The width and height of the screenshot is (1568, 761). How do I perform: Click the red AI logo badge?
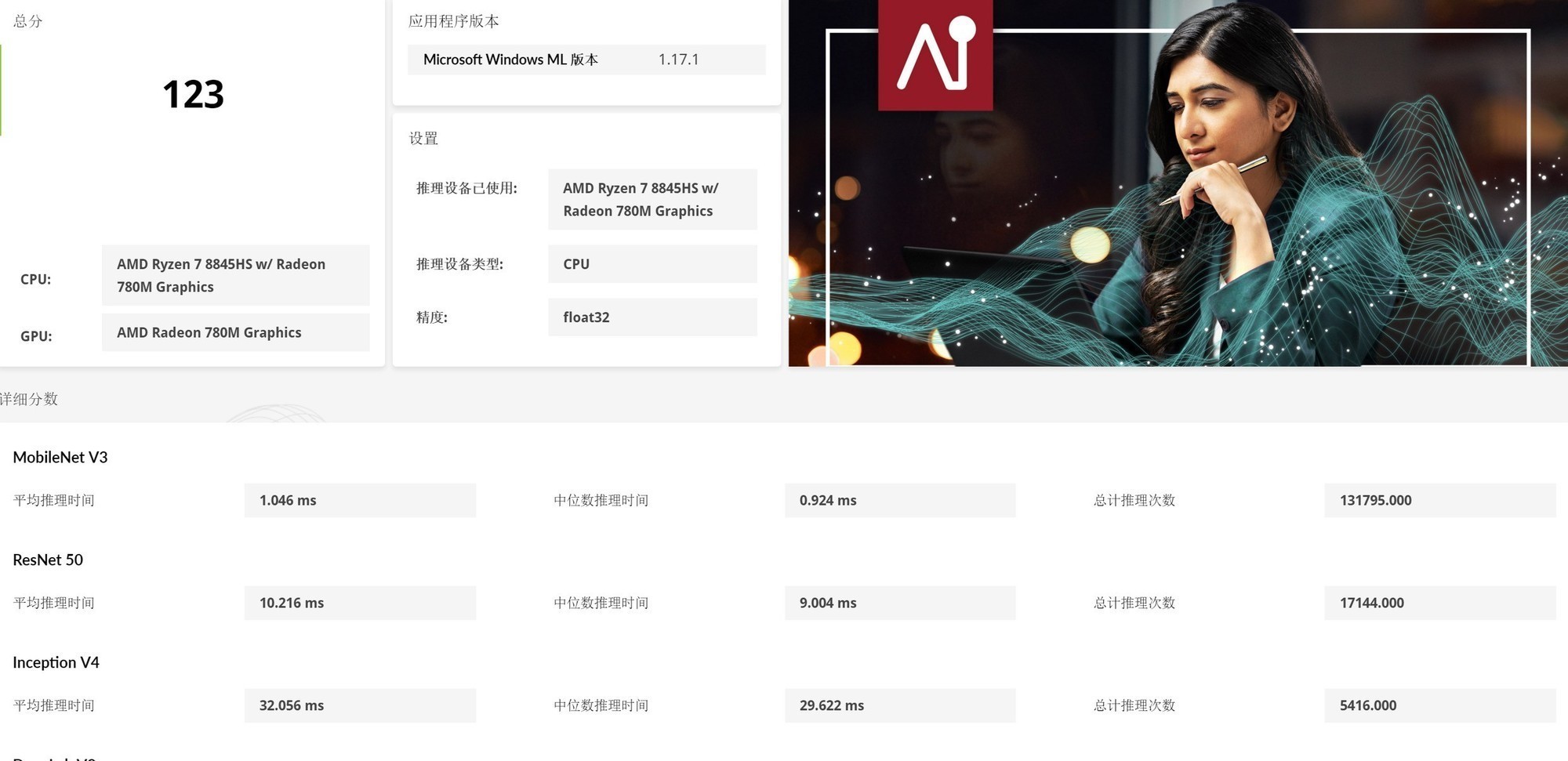(935, 55)
